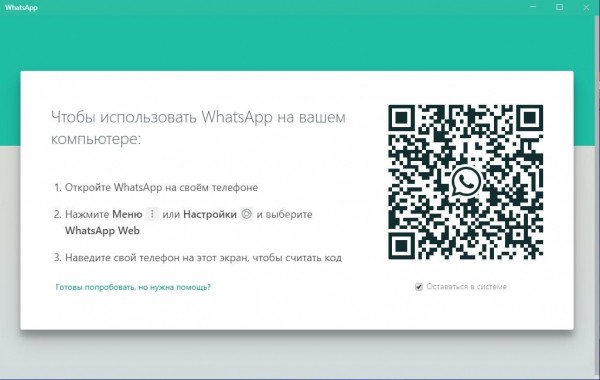Click the heading 'Чтобы использовать WhatsApp на вашем компьютере:'
600x380 pixels.
[x=198, y=127]
